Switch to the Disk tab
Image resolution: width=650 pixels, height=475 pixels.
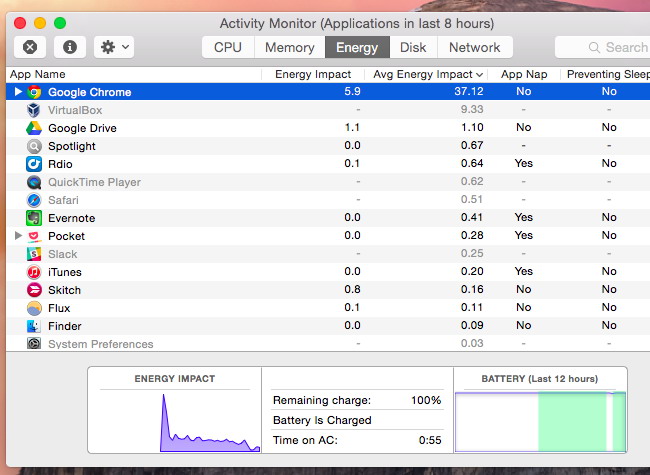[413, 47]
